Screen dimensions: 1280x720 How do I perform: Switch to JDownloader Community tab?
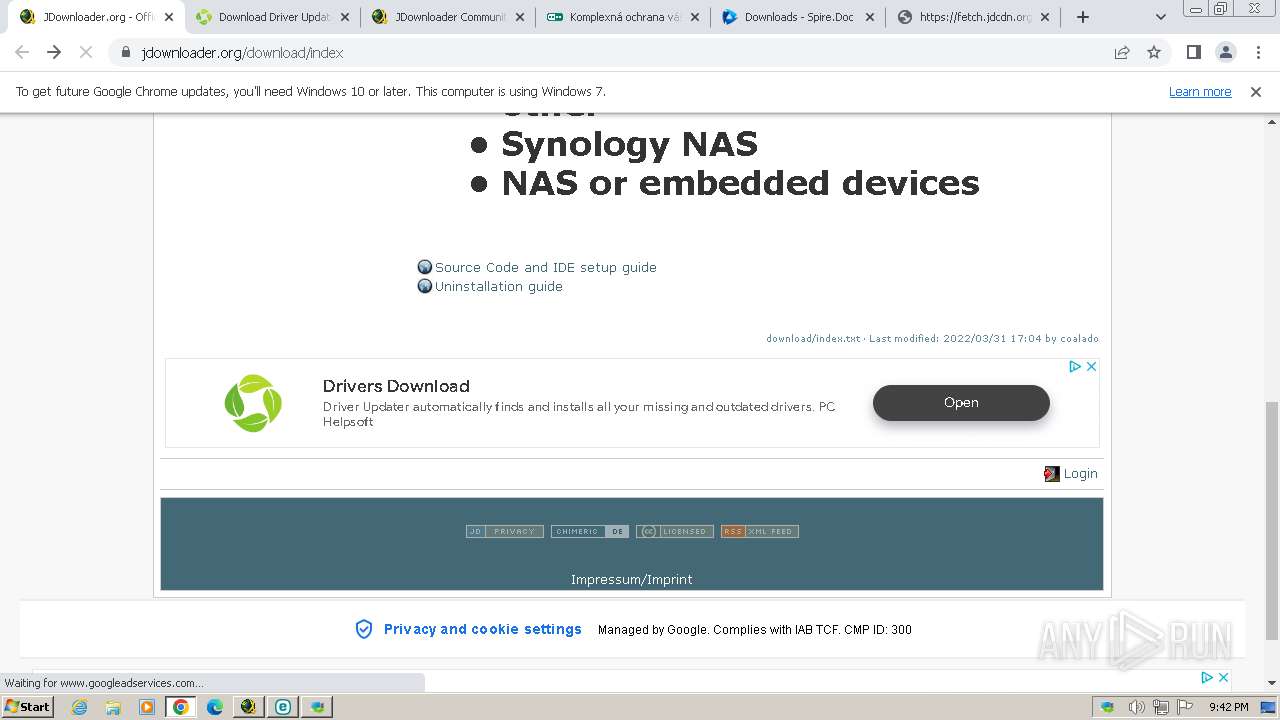tap(448, 17)
